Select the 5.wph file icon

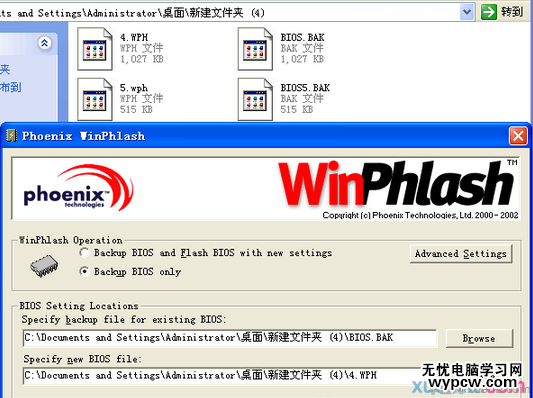[94, 100]
